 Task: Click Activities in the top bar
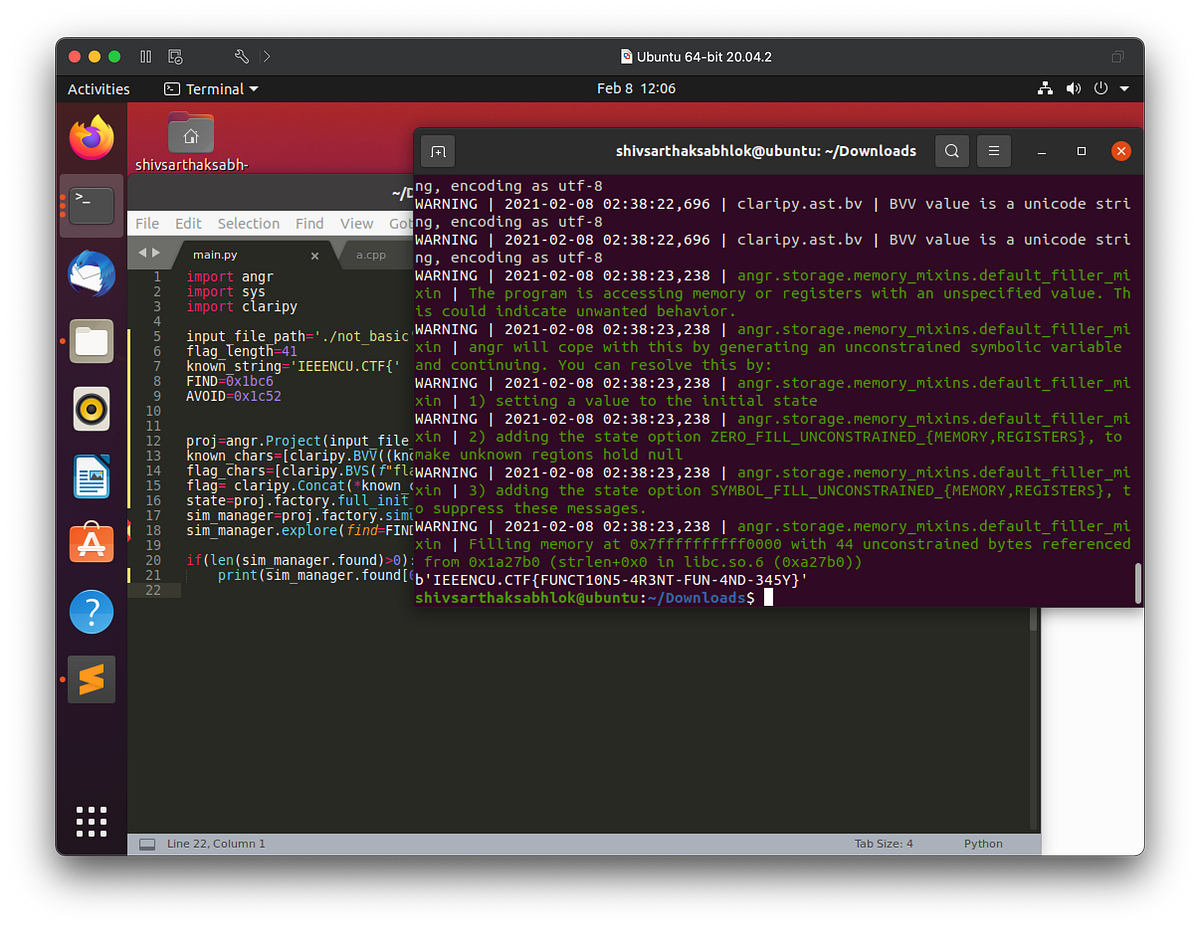[97, 88]
